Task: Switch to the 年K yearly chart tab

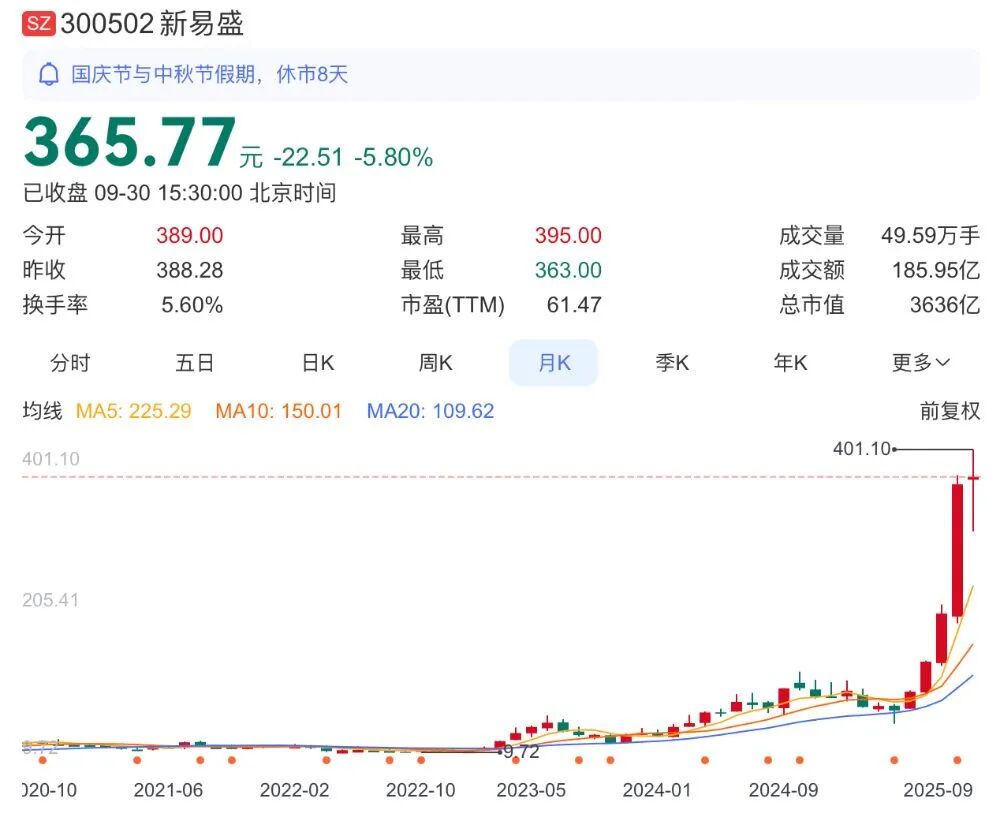Action: click(790, 363)
